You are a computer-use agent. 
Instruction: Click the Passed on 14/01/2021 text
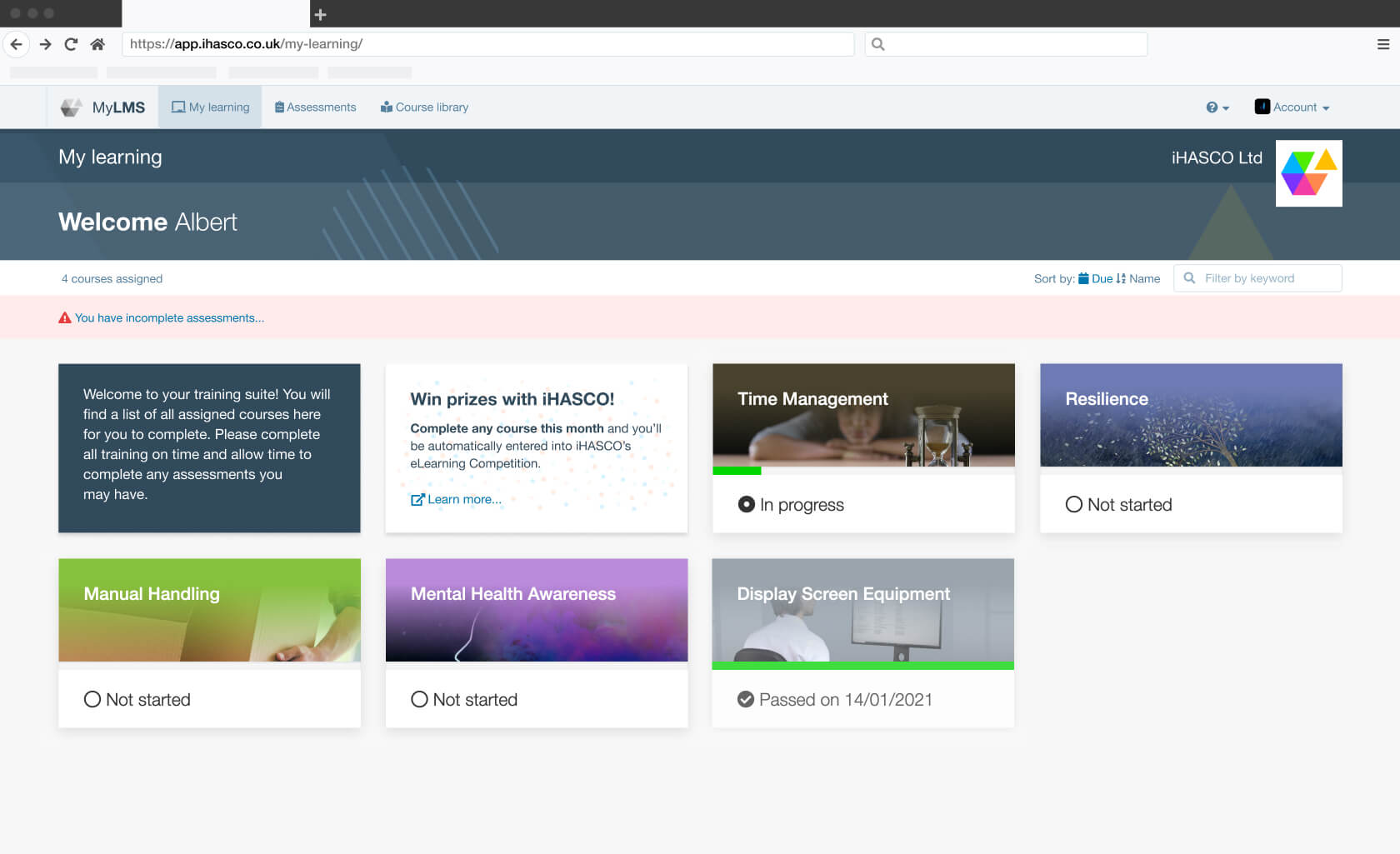click(846, 700)
